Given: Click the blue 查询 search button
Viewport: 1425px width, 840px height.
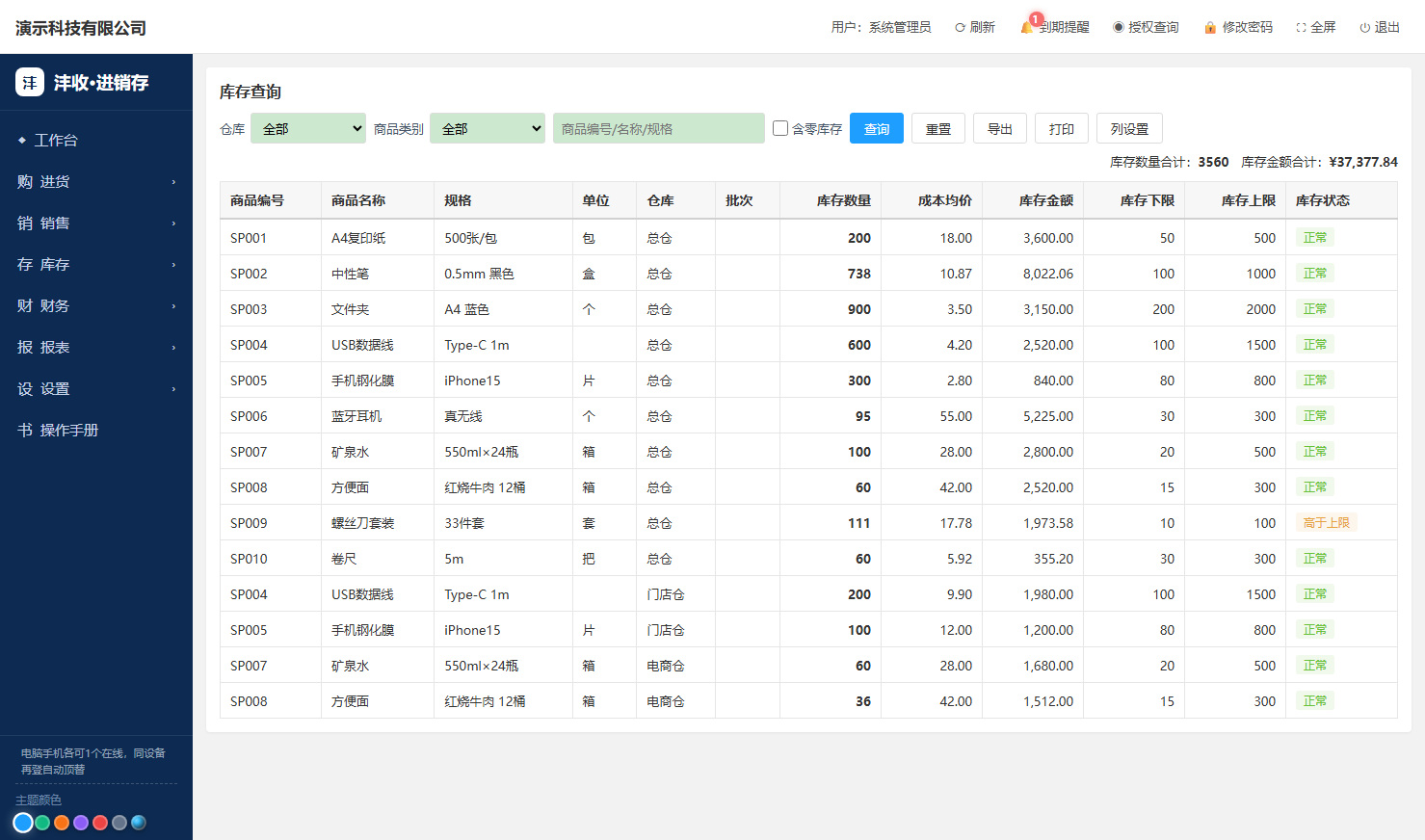Looking at the screenshot, I should (x=877, y=128).
